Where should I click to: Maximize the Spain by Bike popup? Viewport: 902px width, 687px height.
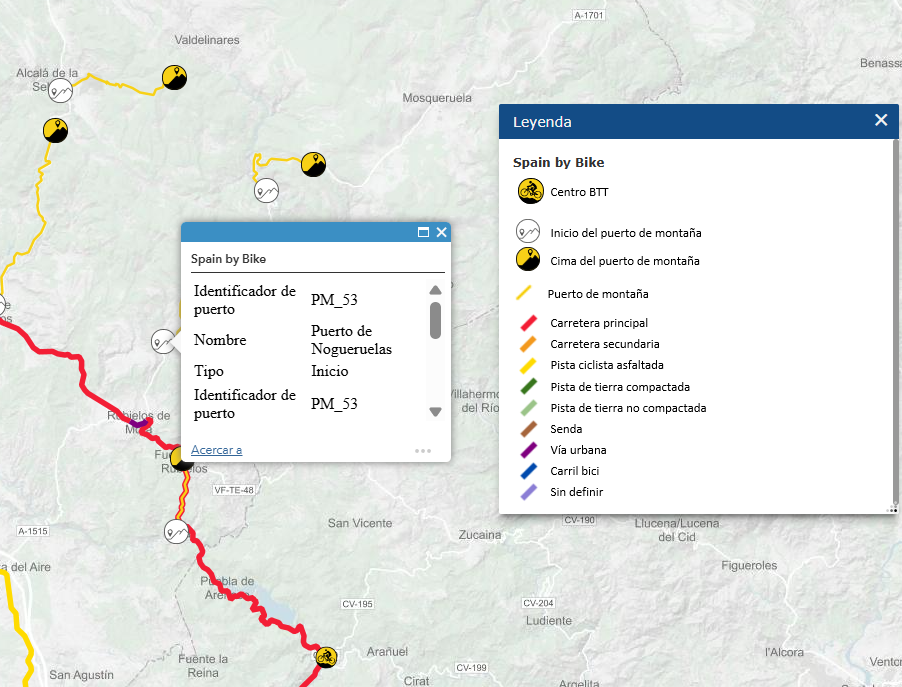(x=423, y=232)
